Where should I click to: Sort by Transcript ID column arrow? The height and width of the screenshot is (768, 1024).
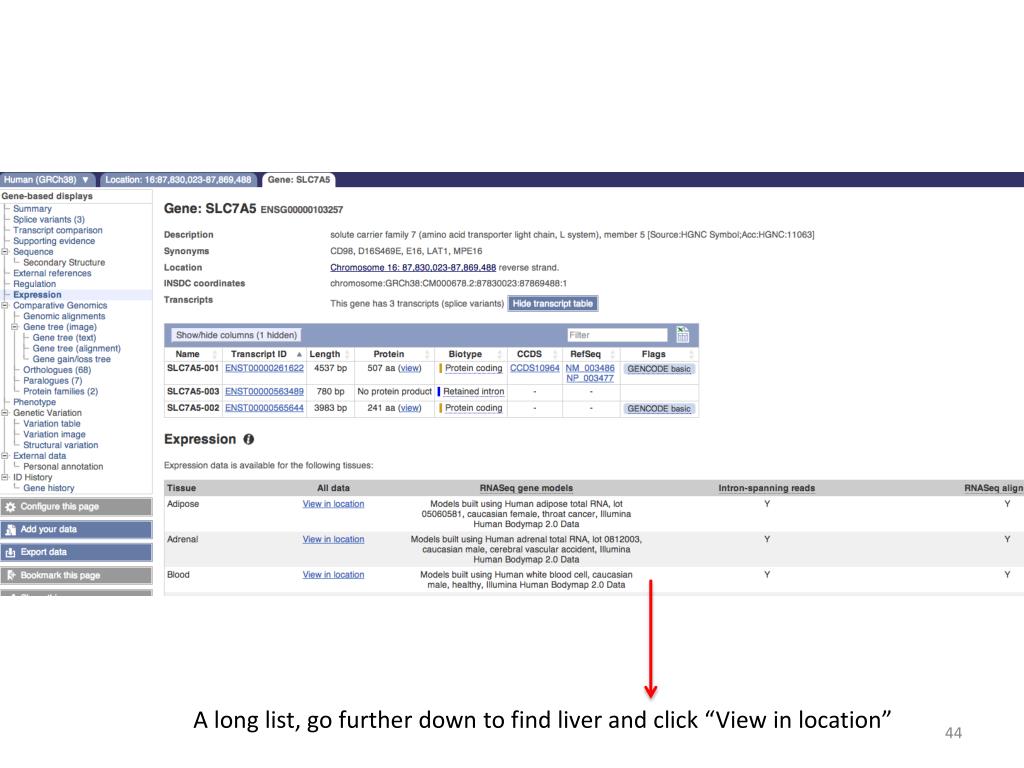pos(299,354)
